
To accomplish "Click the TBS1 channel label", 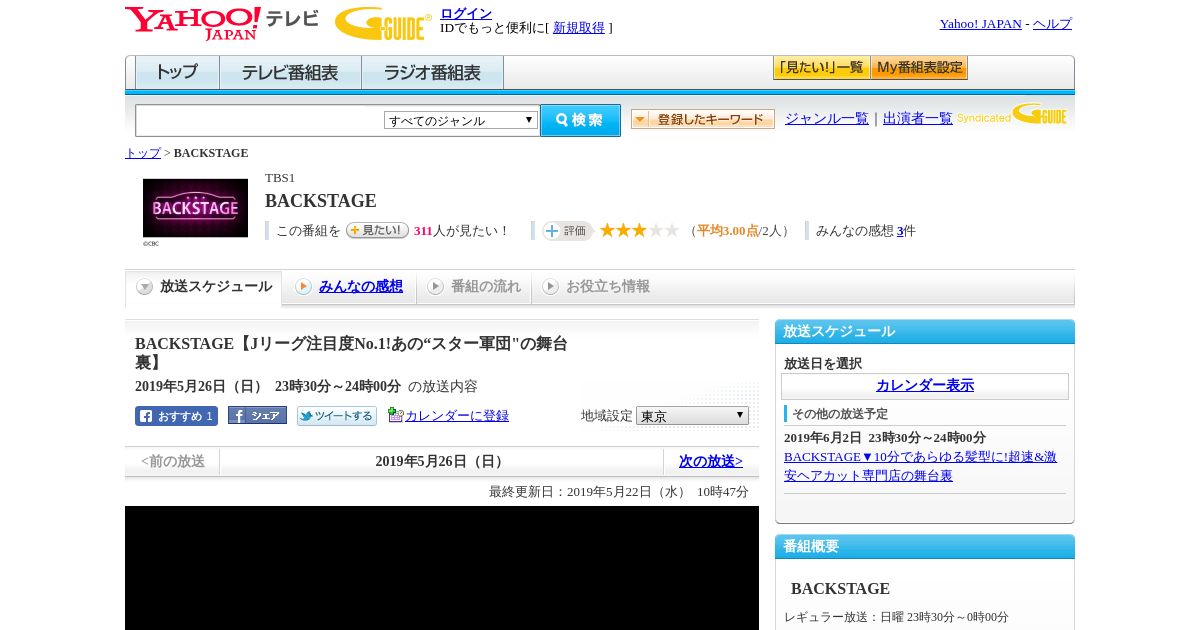I will tap(280, 178).
